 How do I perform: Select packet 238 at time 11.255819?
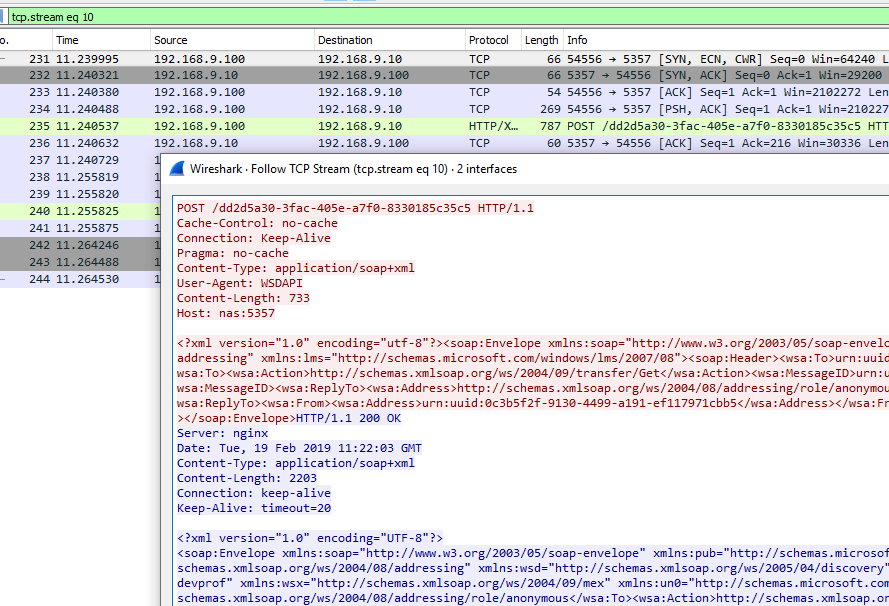click(80, 177)
